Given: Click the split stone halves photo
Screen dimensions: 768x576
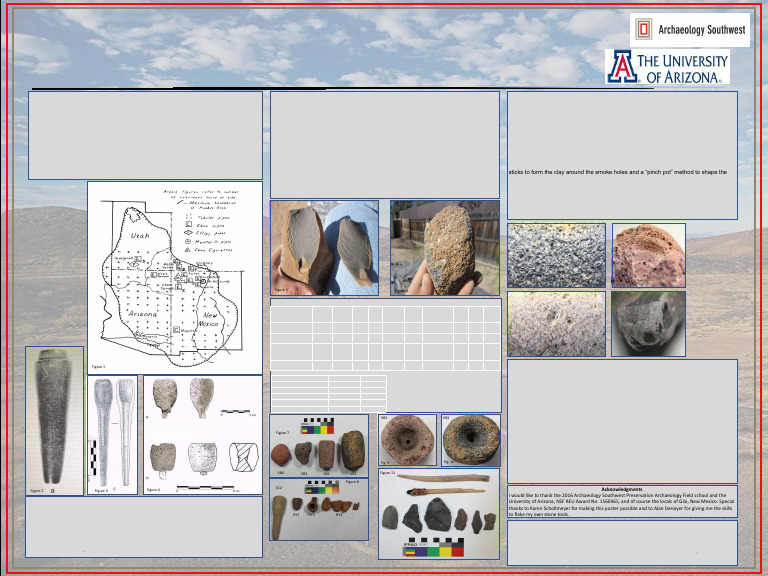Looking at the screenshot, I should pos(324,247).
